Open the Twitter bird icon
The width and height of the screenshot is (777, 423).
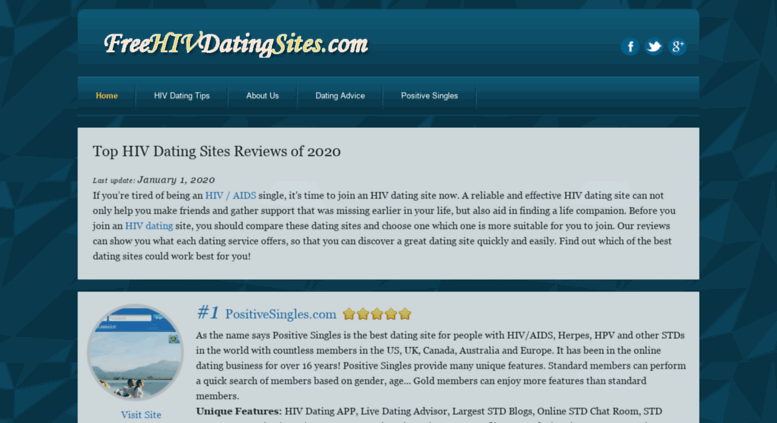pyautogui.click(x=654, y=47)
